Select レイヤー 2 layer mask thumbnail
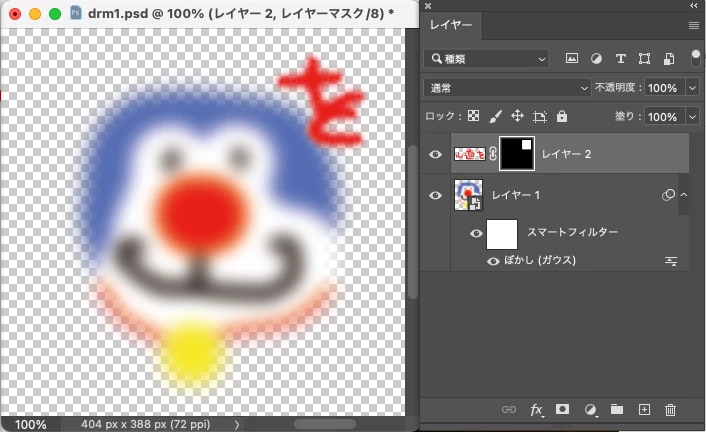 (517, 154)
